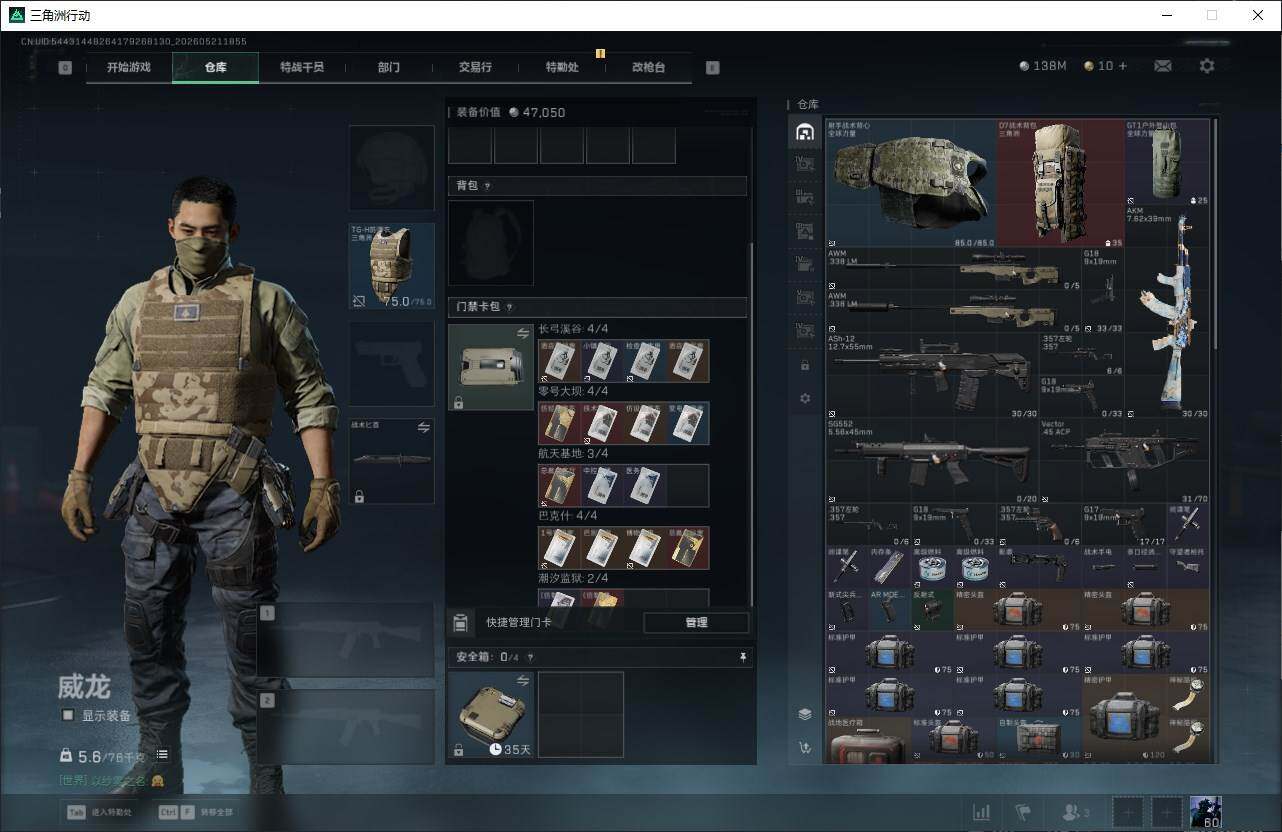Open the help icon next to 背包

pyautogui.click(x=487, y=186)
